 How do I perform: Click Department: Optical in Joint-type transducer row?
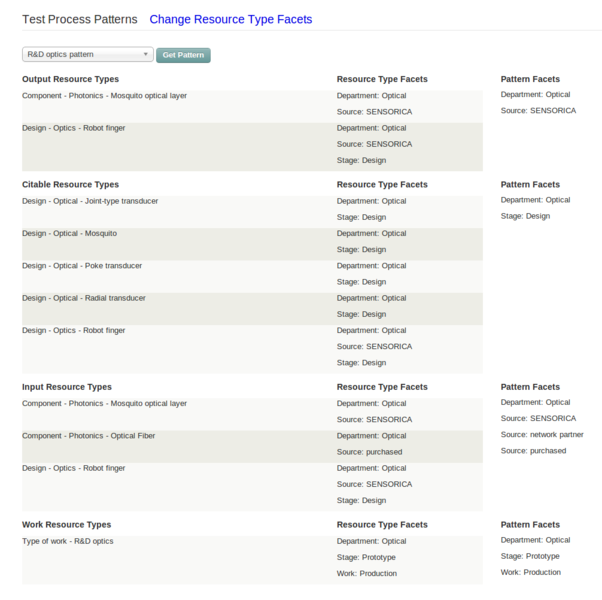pyautogui.click(x=371, y=201)
